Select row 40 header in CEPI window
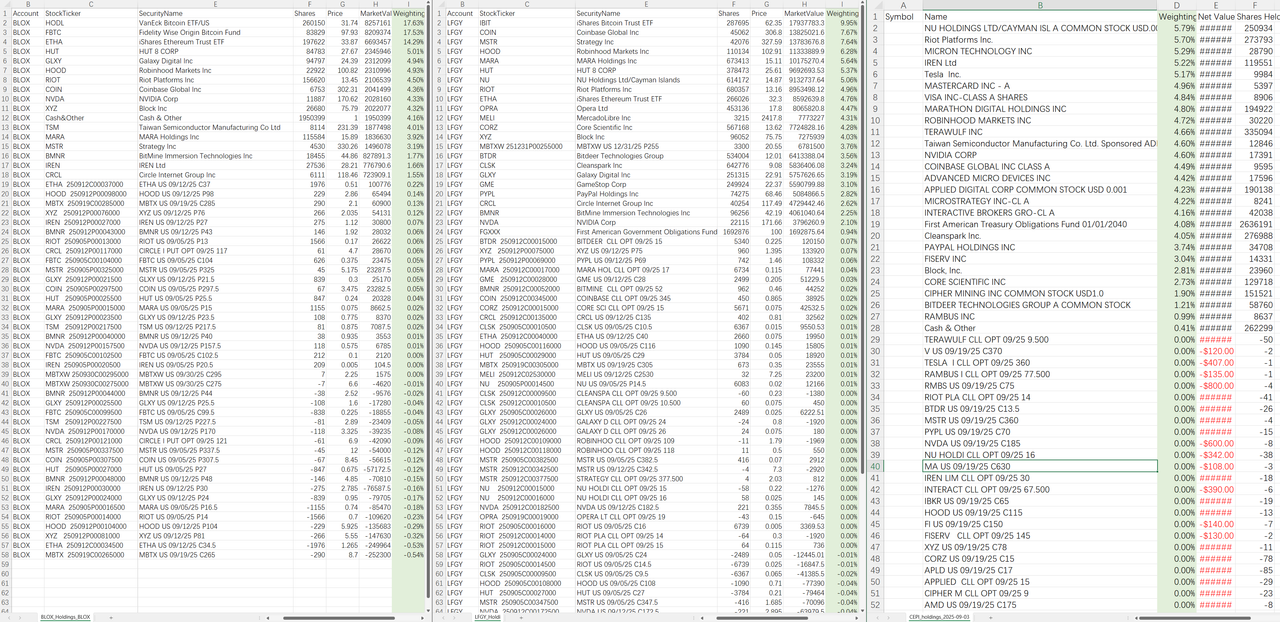 (x=875, y=466)
